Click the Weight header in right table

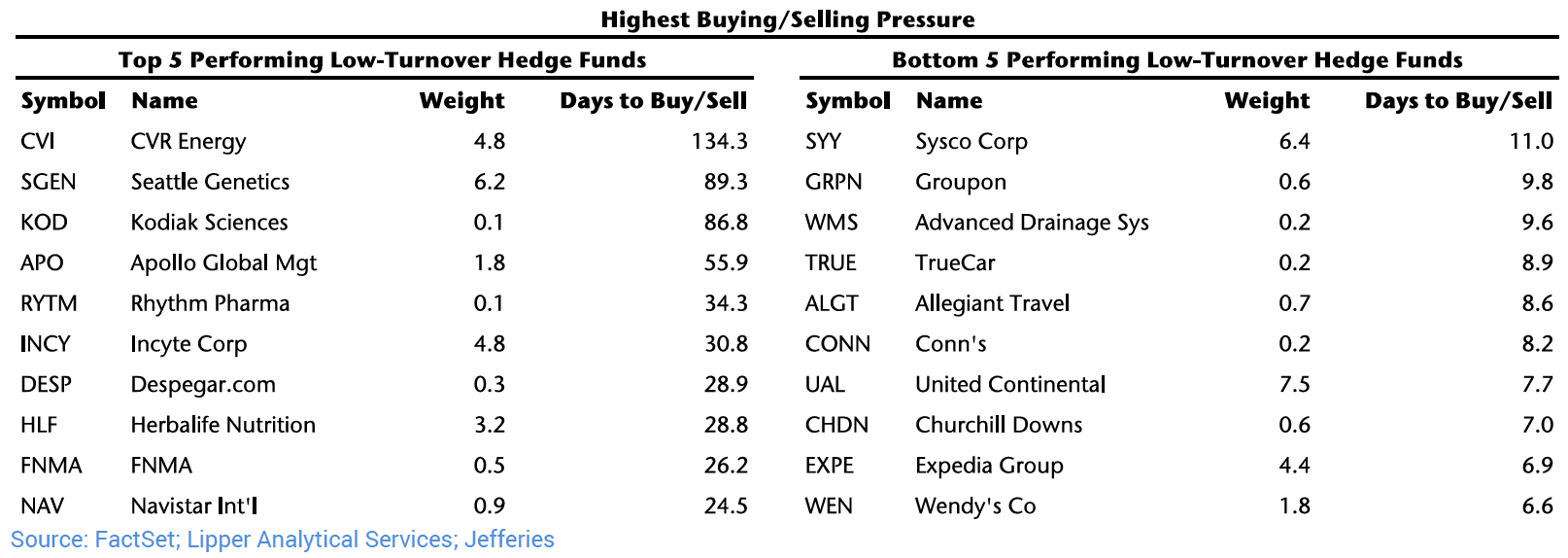(x=1266, y=101)
